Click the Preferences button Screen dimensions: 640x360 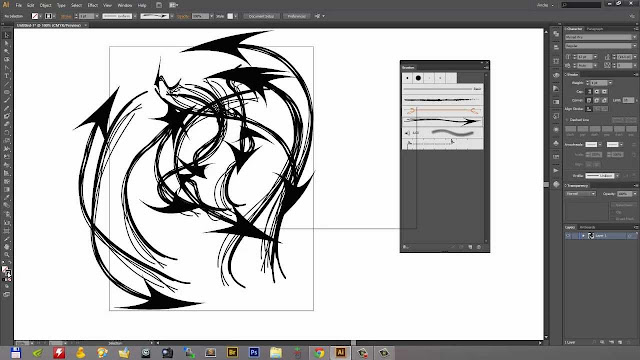click(x=297, y=16)
